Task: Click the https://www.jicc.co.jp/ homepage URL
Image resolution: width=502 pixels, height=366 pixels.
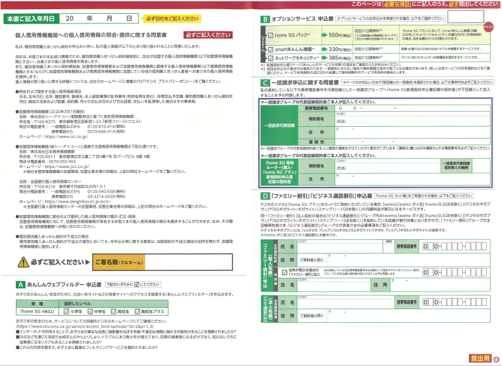Action: [67, 166]
